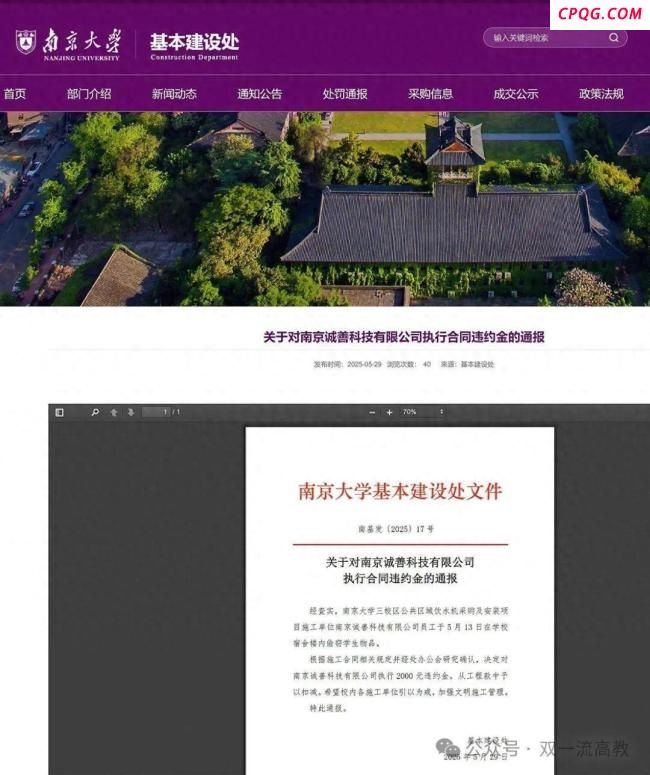Toggle the PDF viewer sidebar icon
The height and width of the screenshot is (775, 650).
click(59, 412)
